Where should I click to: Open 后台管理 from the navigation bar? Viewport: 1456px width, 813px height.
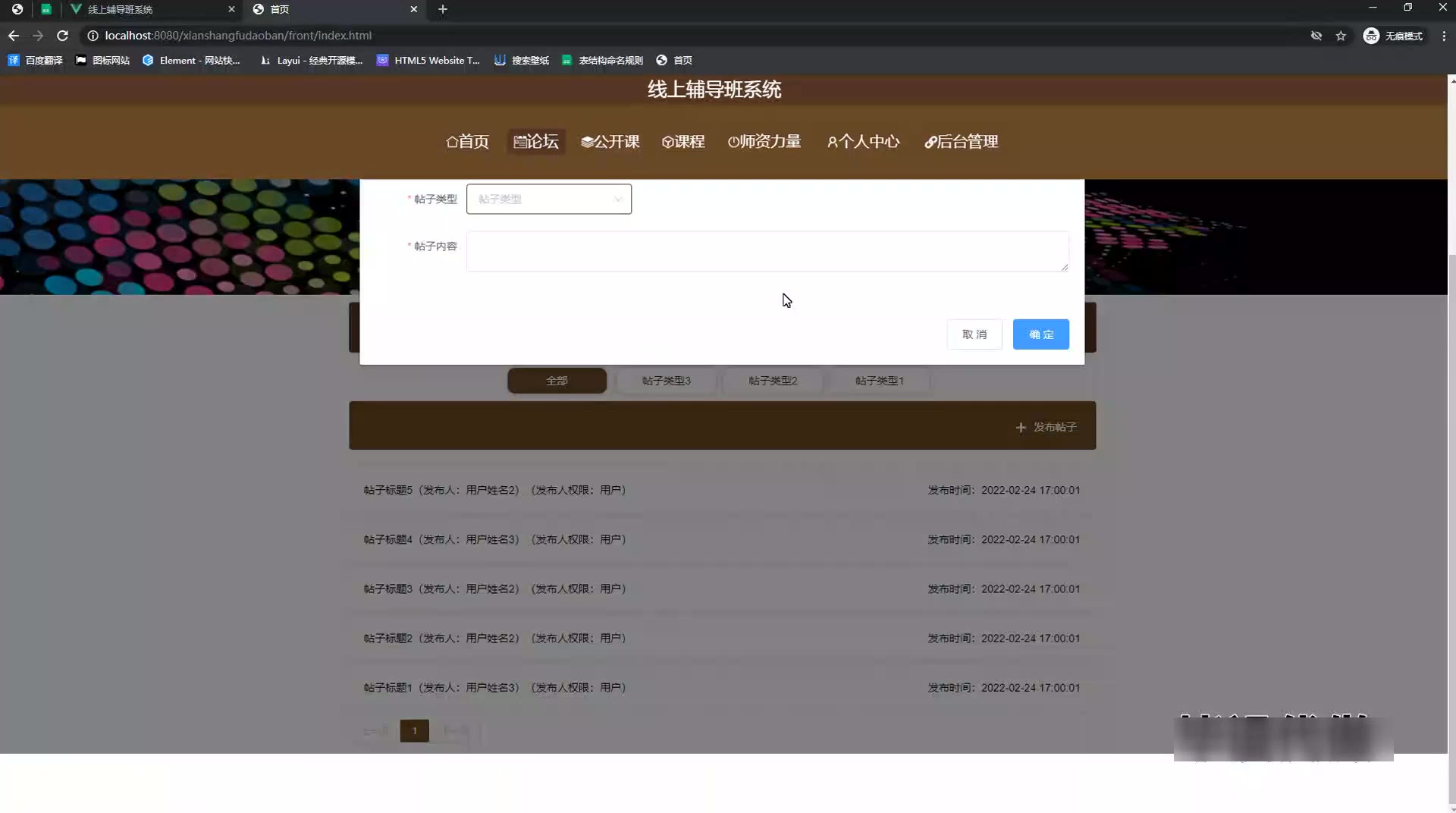(961, 142)
